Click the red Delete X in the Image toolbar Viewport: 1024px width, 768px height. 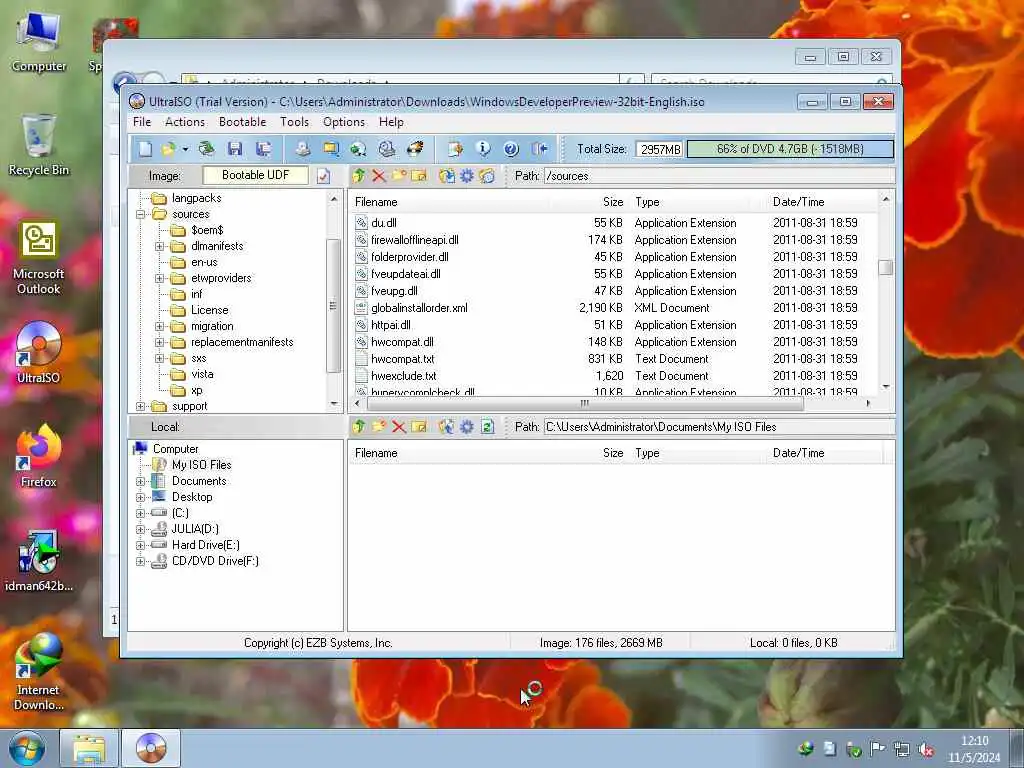tap(379, 176)
